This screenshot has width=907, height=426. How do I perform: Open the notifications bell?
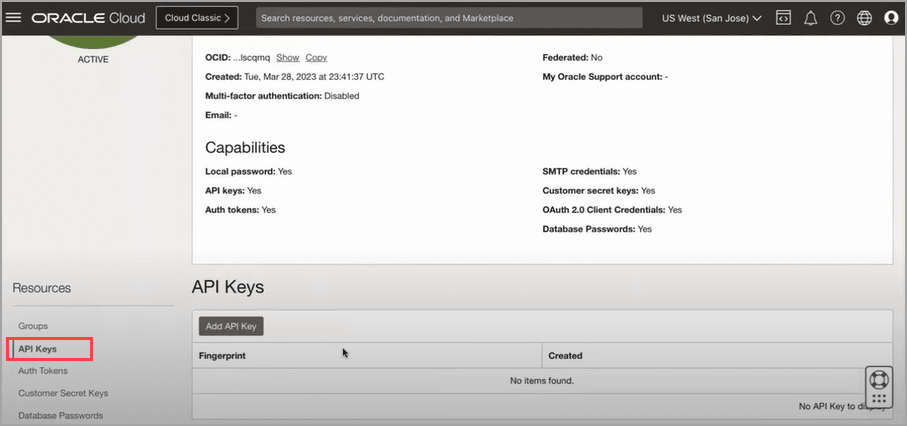(811, 18)
